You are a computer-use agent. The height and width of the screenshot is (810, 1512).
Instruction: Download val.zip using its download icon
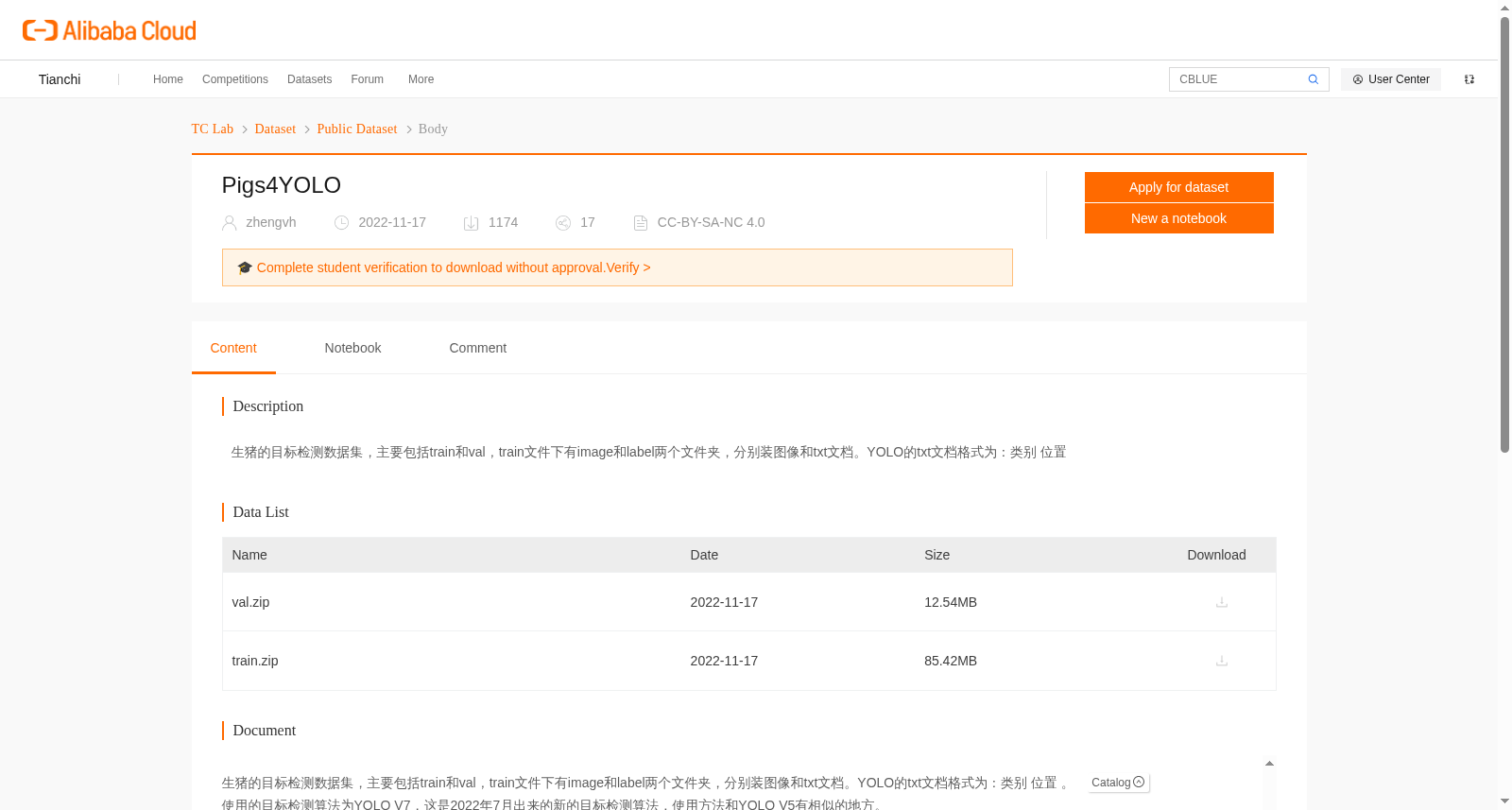[x=1222, y=602]
